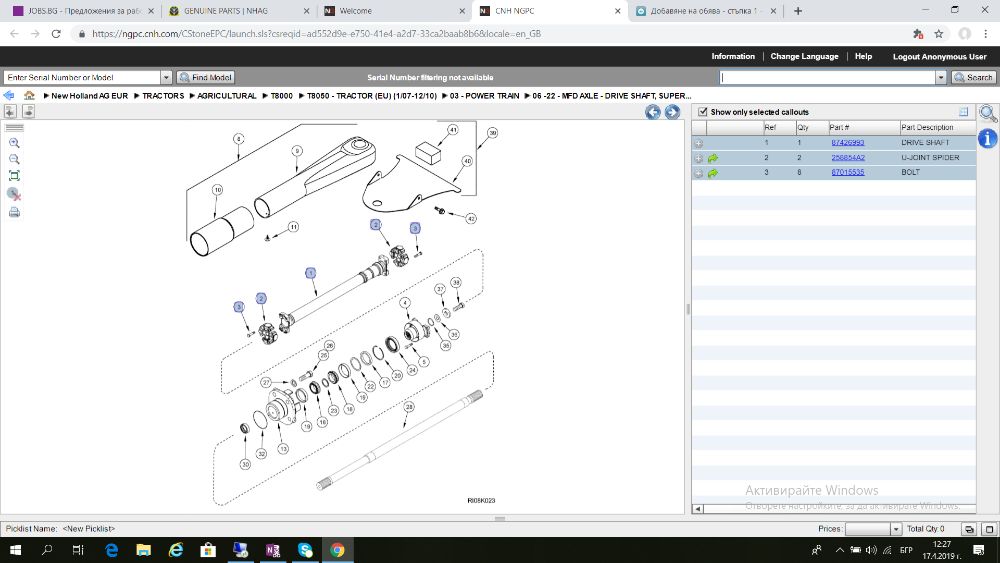Expand TRACTORS breadcrumb level
The width and height of the screenshot is (1000, 563).
click(x=163, y=96)
